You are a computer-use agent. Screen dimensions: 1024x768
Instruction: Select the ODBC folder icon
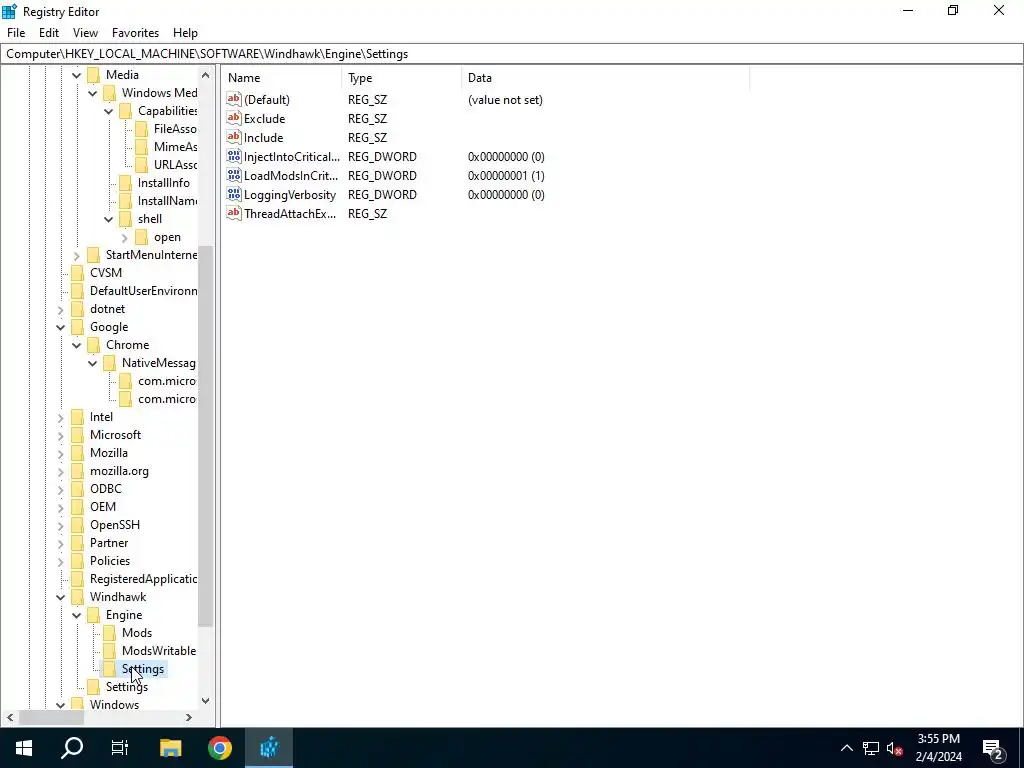pyautogui.click(x=78, y=488)
